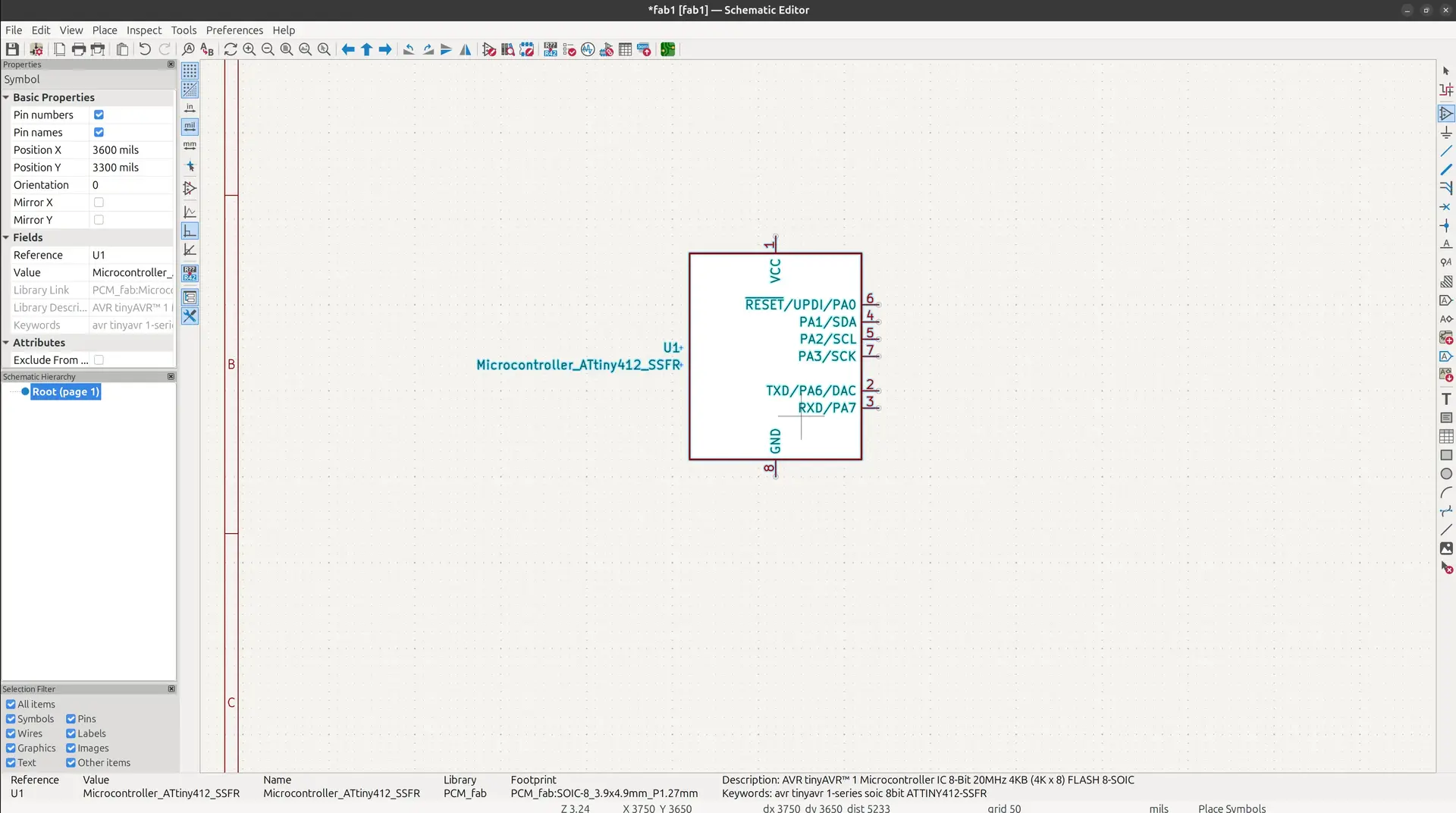Choose the Draw Circle tool

pos(1446,474)
